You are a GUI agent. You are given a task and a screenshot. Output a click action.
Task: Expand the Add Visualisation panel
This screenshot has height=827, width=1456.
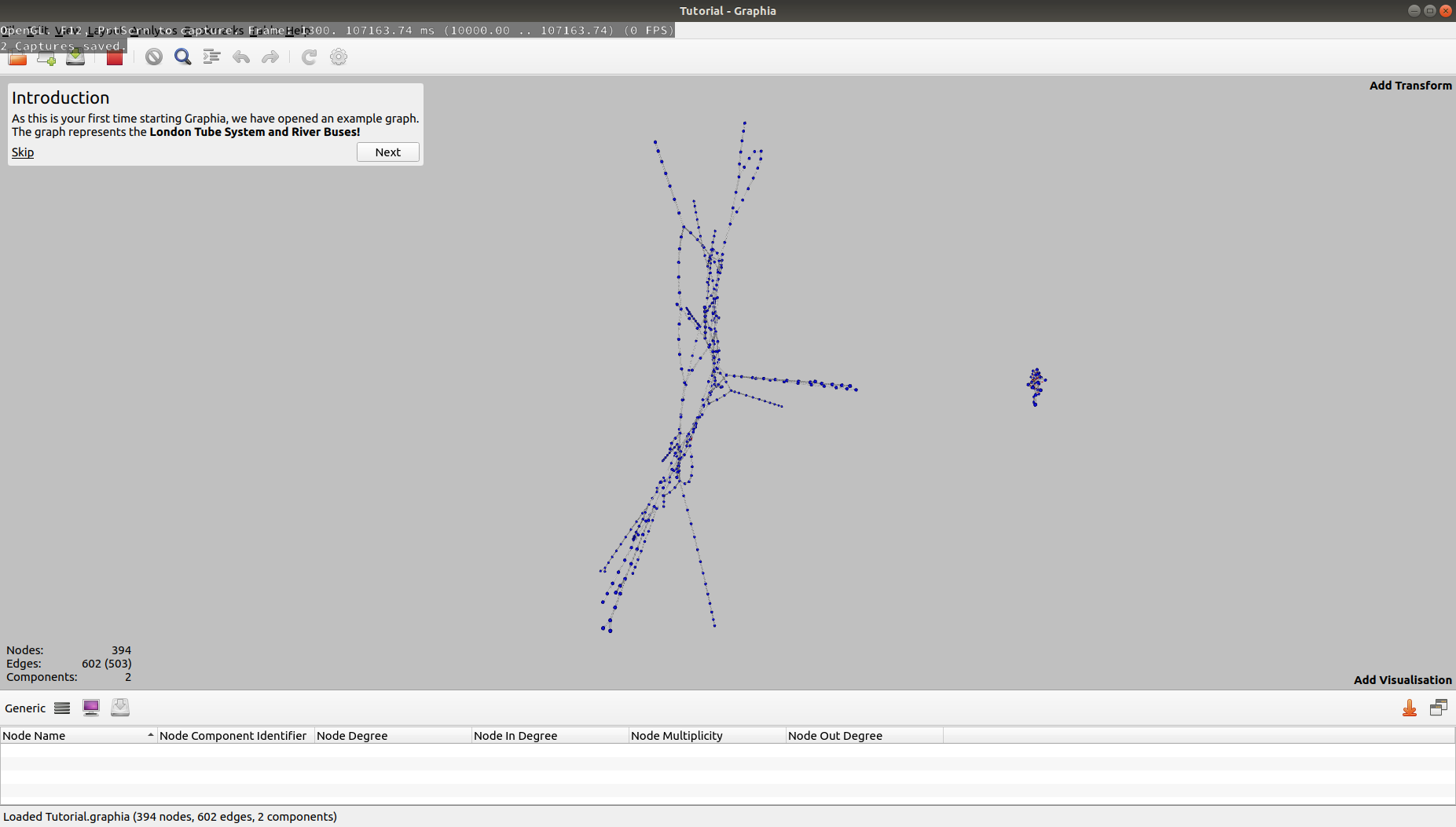click(1402, 680)
